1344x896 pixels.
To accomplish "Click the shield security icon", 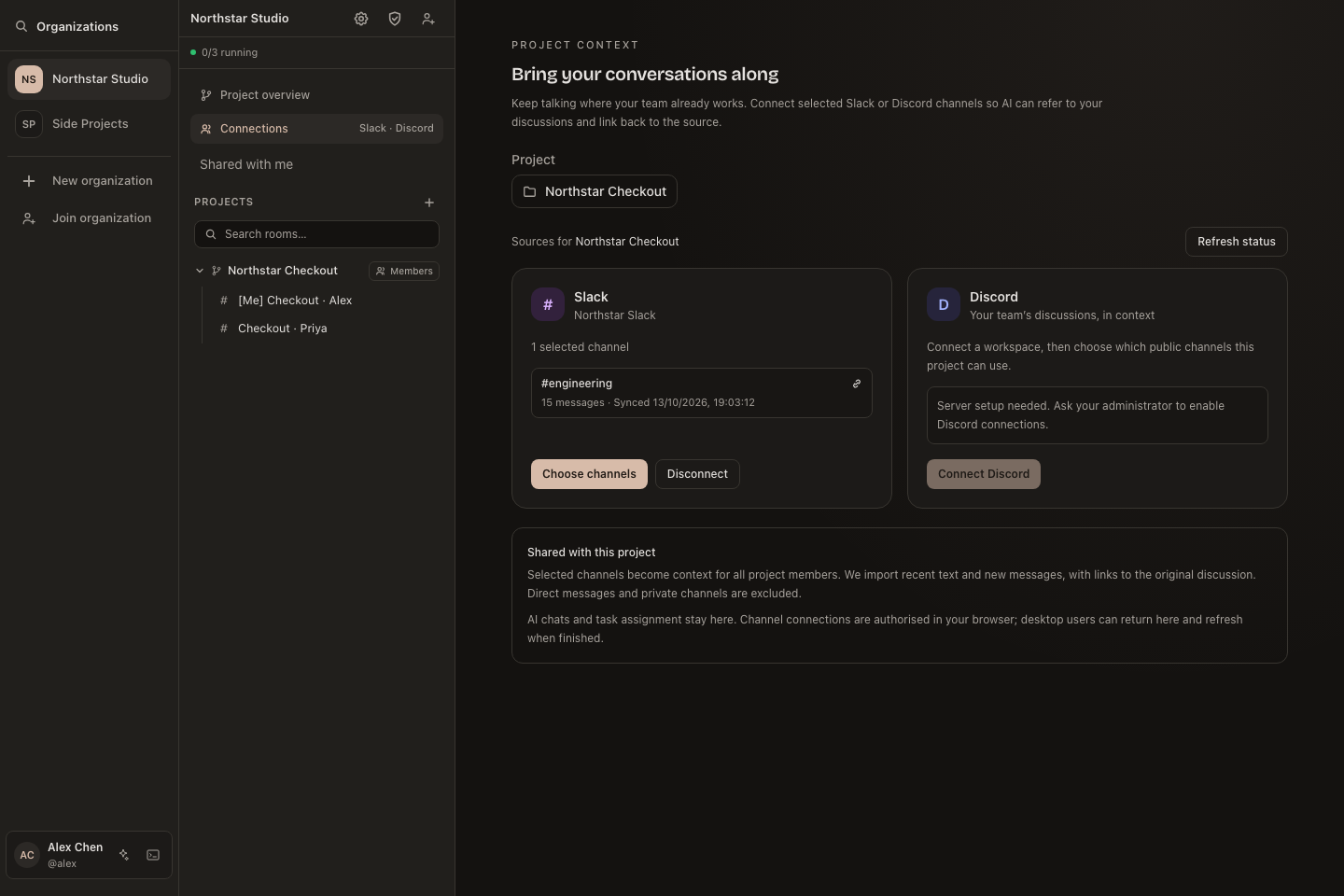I will [x=395, y=19].
